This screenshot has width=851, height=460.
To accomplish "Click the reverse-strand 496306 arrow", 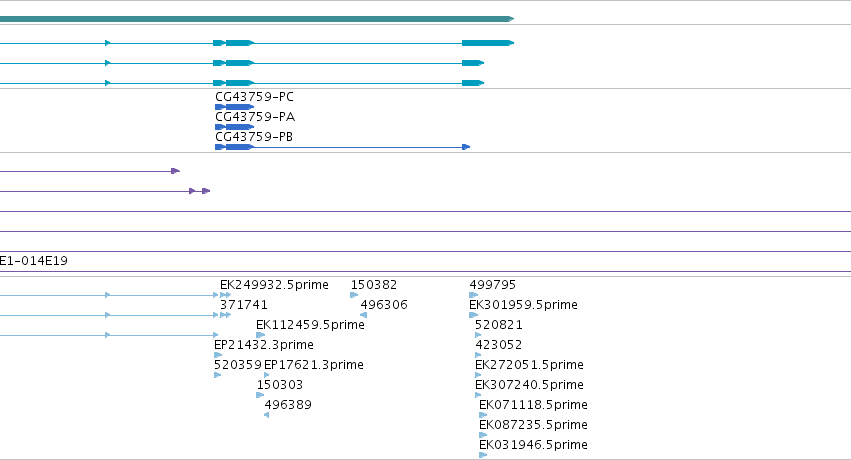I will pos(364,315).
